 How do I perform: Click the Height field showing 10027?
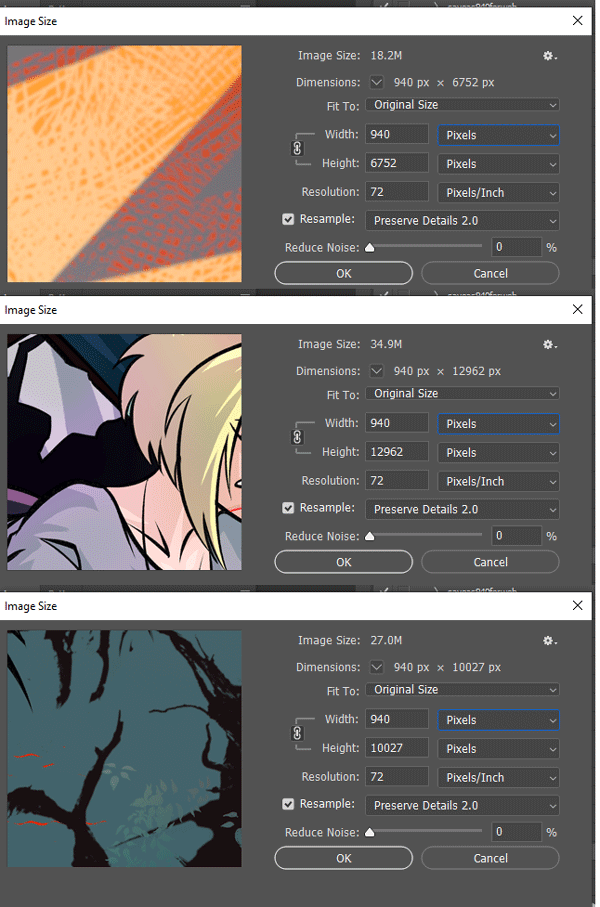click(397, 748)
